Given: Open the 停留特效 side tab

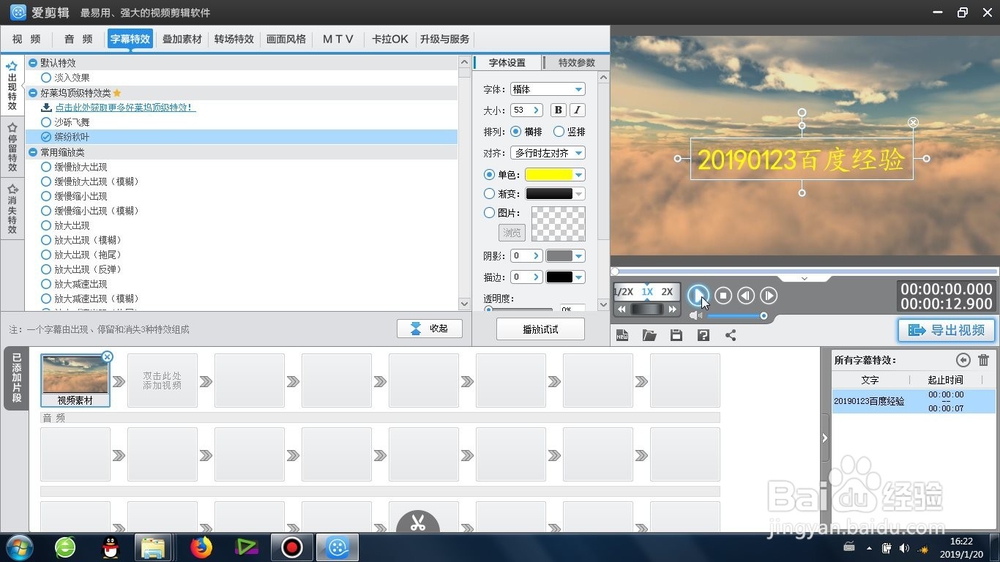Looking at the screenshot, I should coord(11,147).
